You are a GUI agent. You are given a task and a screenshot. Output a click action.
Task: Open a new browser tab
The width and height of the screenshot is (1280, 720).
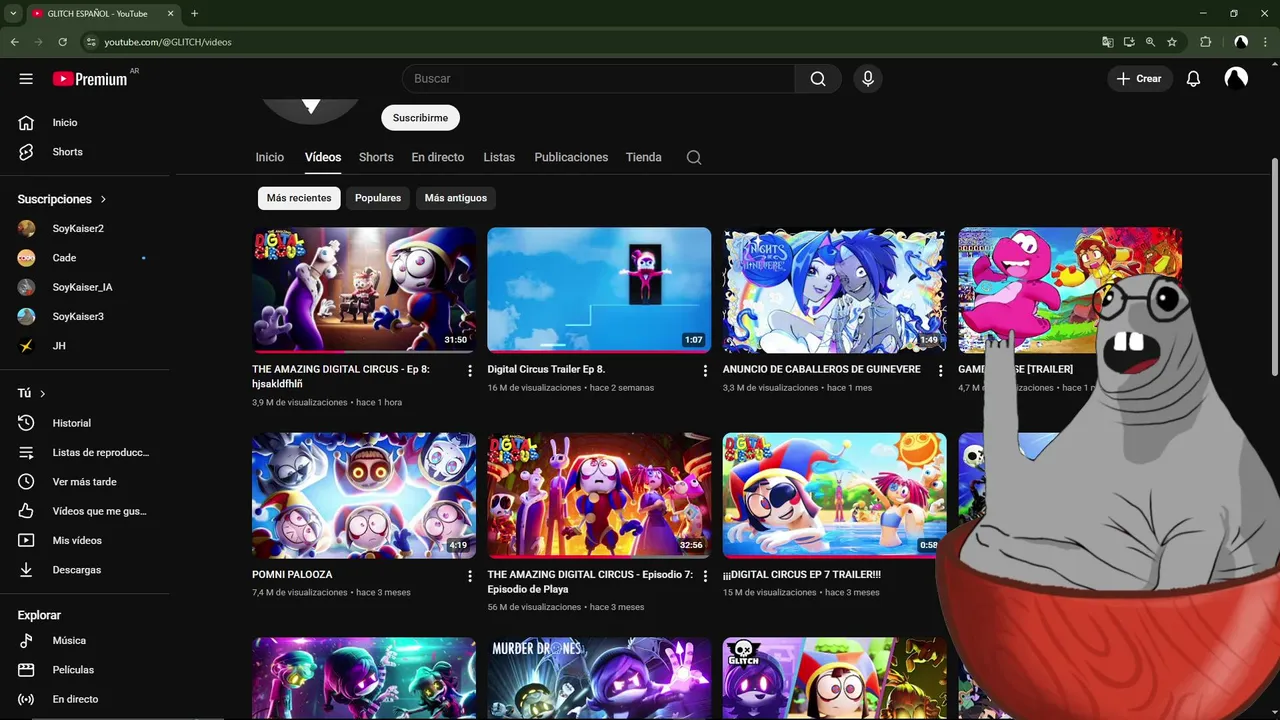[194, 13]
